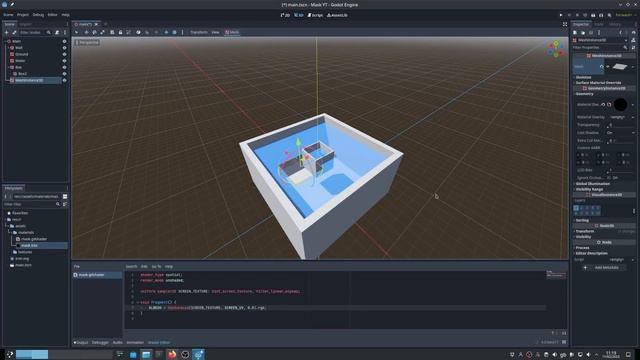Click the revert Mesh property icon
The image size is (640, 360).
click(602, 67)
